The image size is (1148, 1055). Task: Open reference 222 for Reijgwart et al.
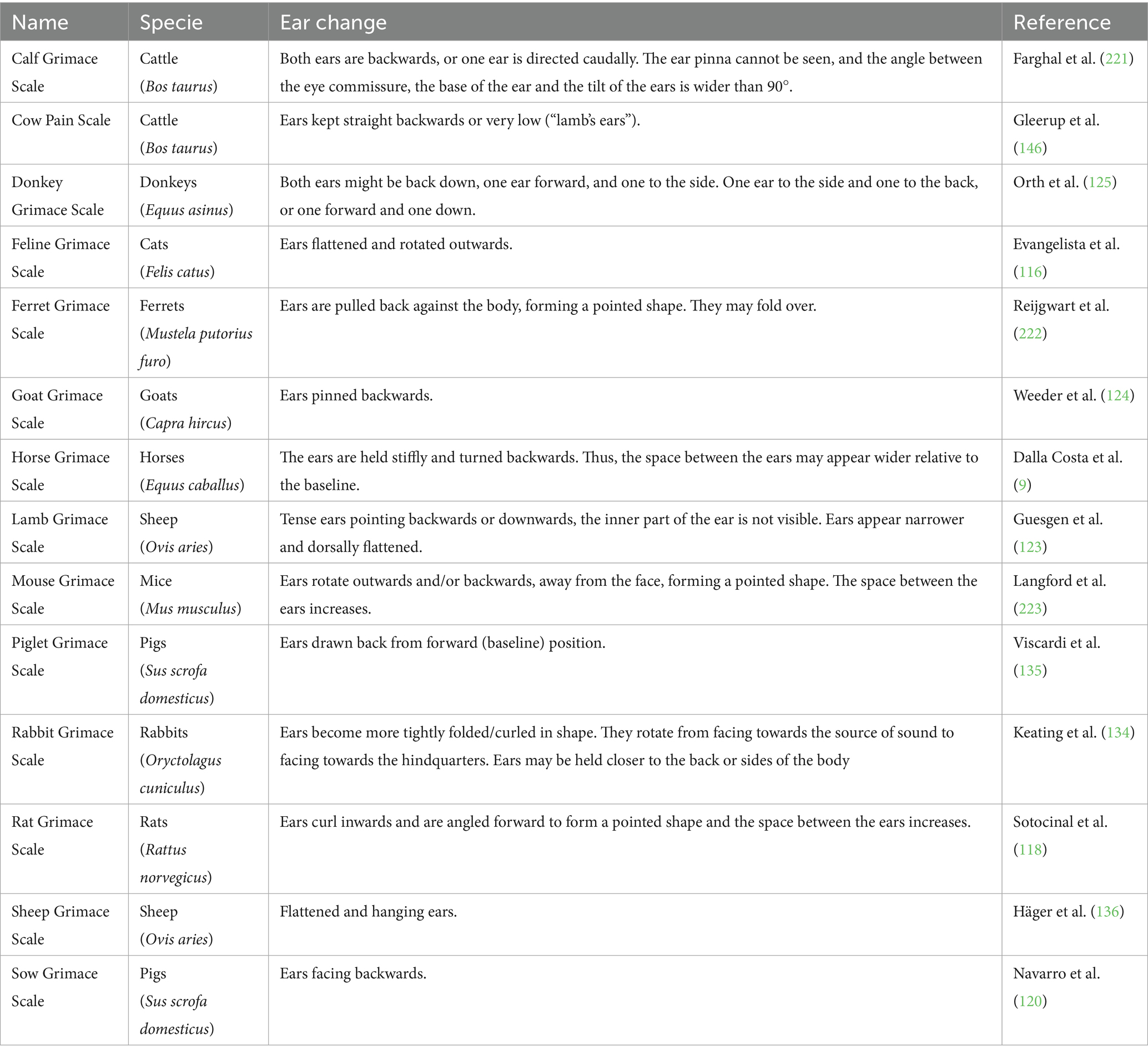1030,333
